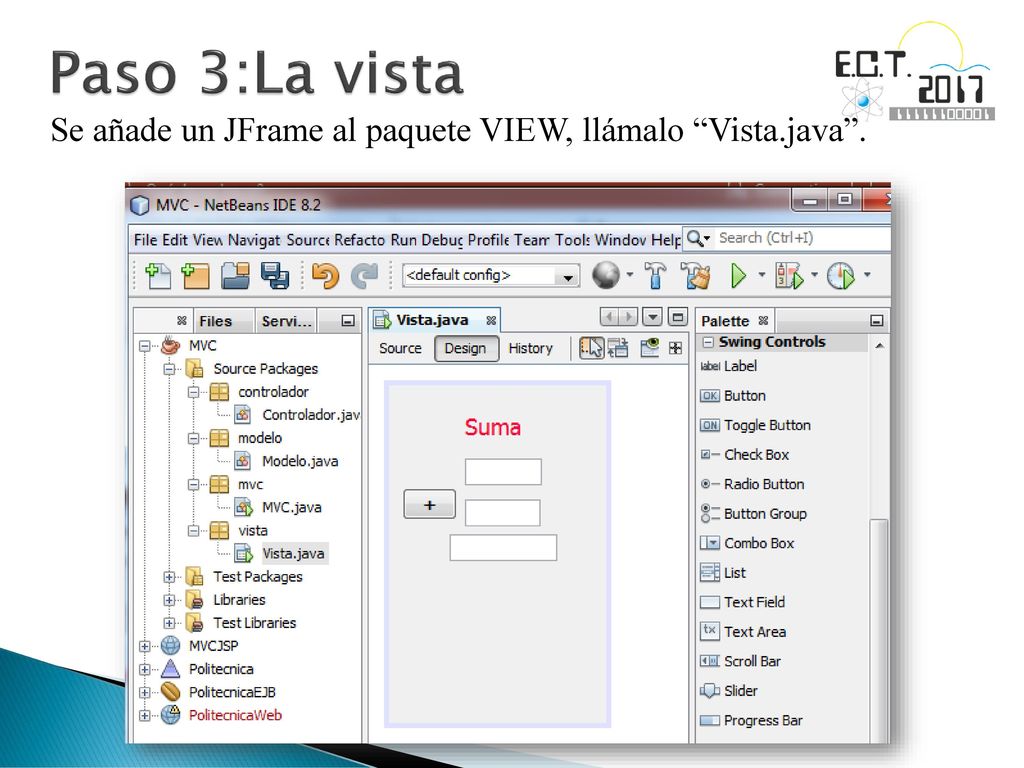The width and height of the screenshot is (1024, 768).
Task: Expand the Libraries node
Action: [x=169, y=600]
